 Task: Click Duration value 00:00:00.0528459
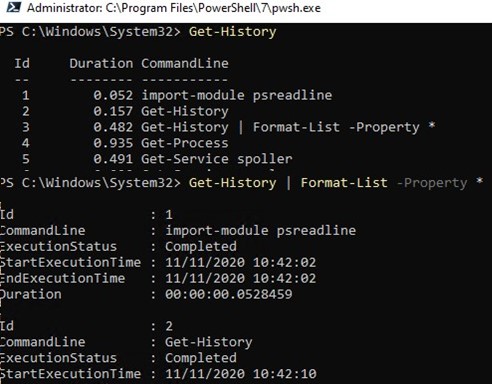point(229,294)
